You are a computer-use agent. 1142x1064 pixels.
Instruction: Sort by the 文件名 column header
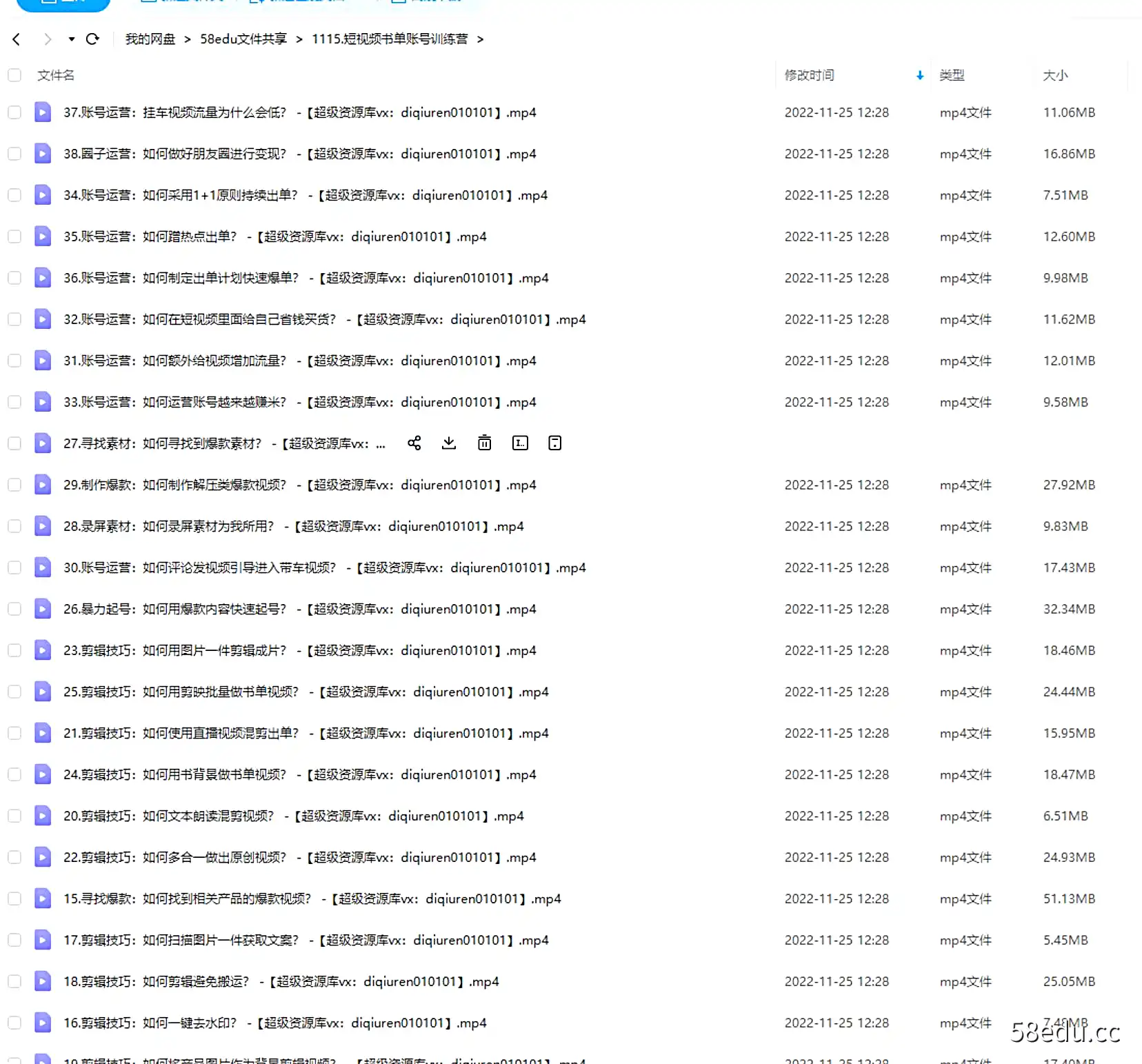56,75
